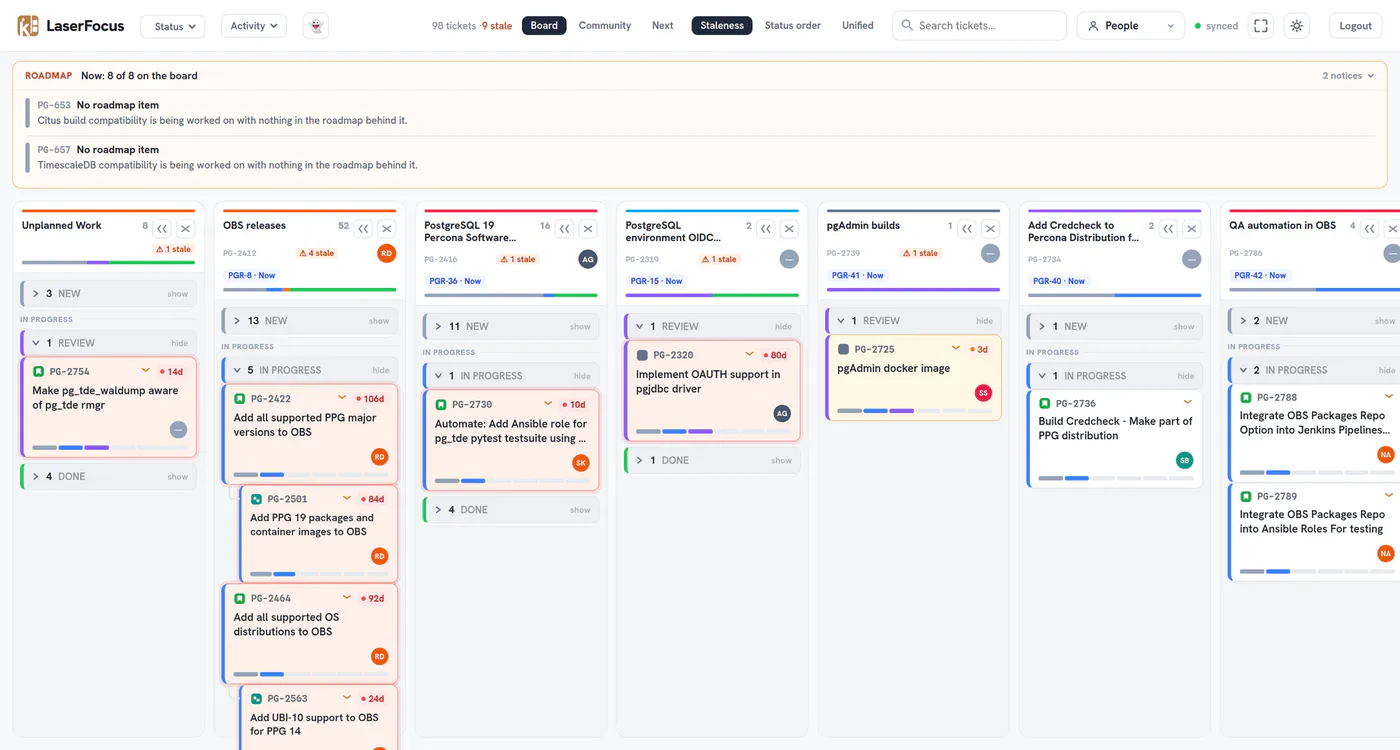Toggle the Board view option
Screen dimensions: 1400x750
pos(544,26)
